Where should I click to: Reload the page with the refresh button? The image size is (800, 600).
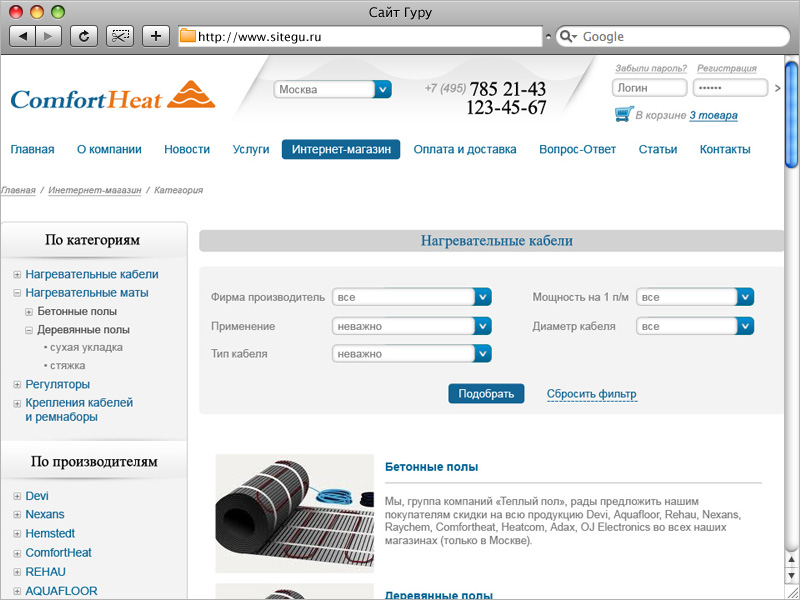84,36
